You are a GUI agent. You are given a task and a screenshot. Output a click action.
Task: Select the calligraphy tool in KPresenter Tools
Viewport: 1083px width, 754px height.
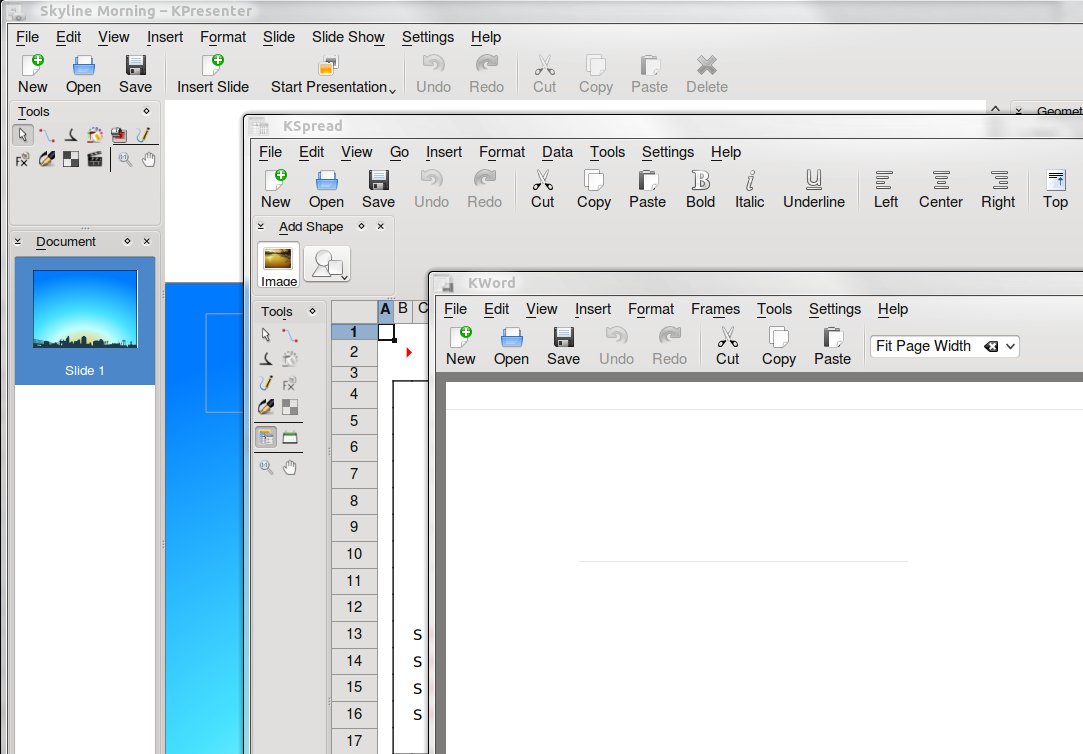click(71, 134)
